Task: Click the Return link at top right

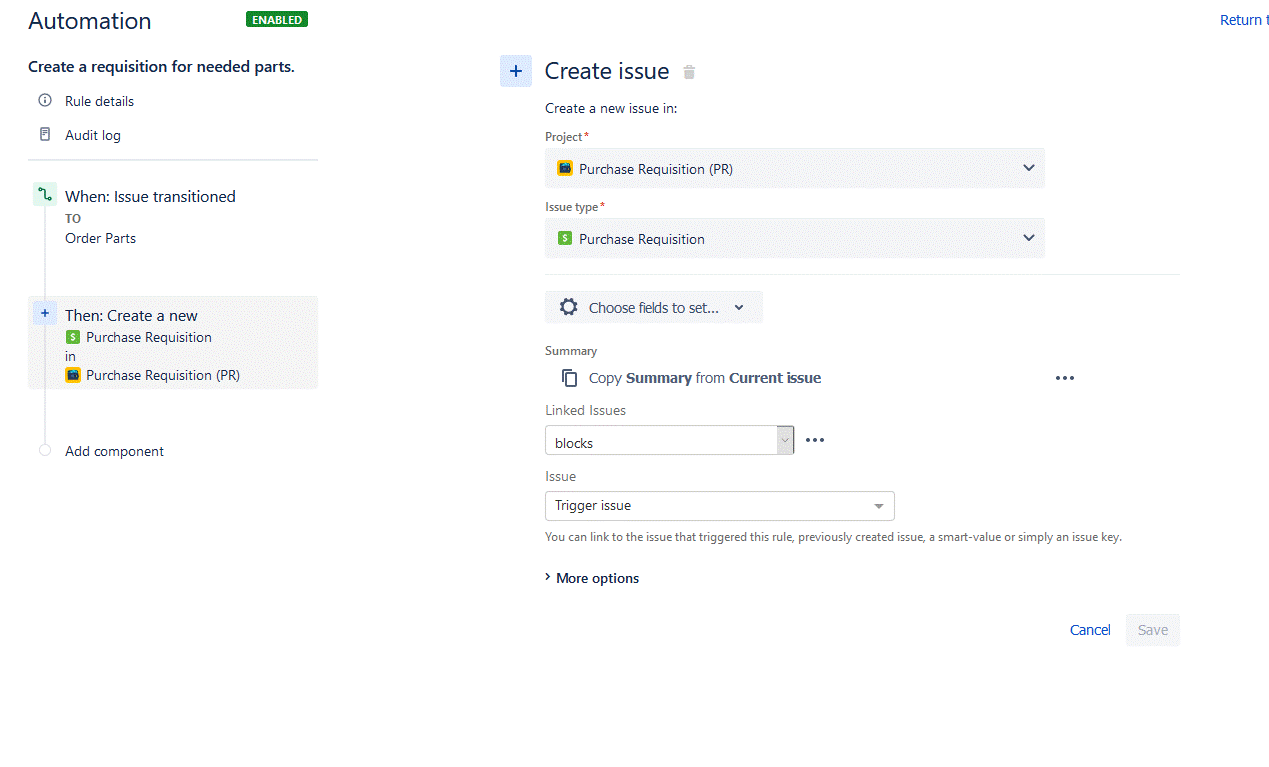Action: [x=1244, y=20]
